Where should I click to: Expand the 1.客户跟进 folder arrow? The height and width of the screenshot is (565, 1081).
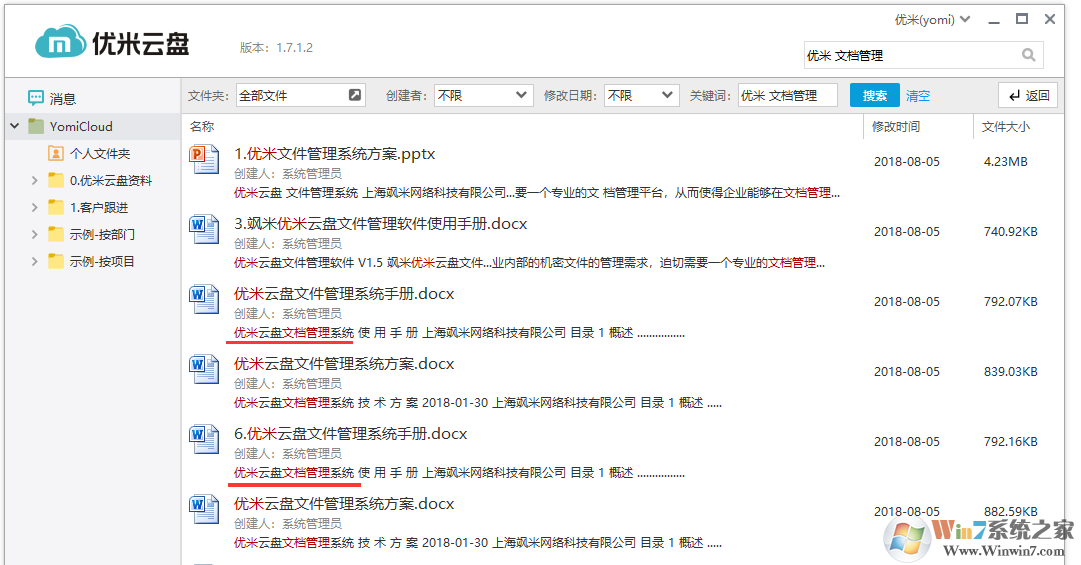[x=34, y=207]
